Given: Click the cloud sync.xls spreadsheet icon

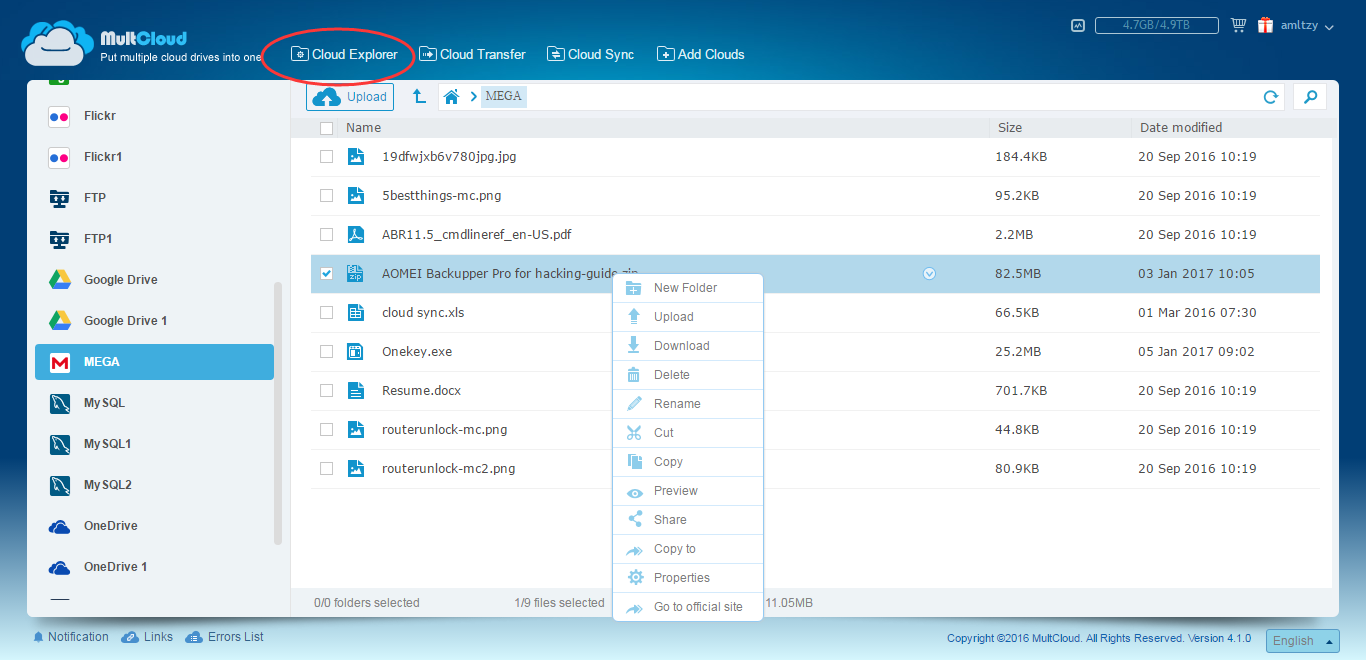Looking at the screenshot, I should (355, 313).
